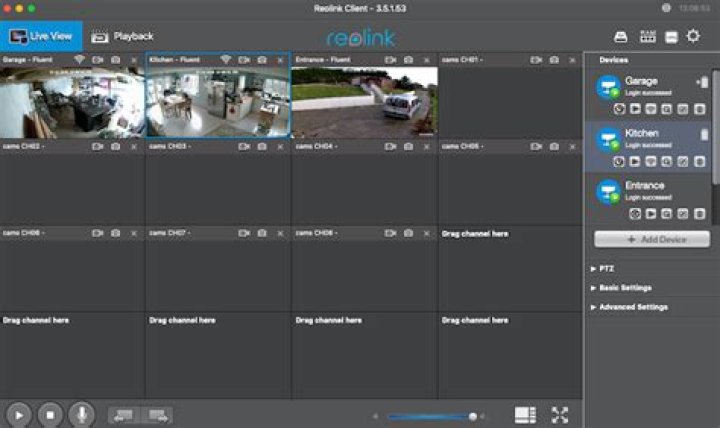Click the Garage device play stream icon
The width and height of the screenshot is (720, 428).
click(x=635, y=109)
